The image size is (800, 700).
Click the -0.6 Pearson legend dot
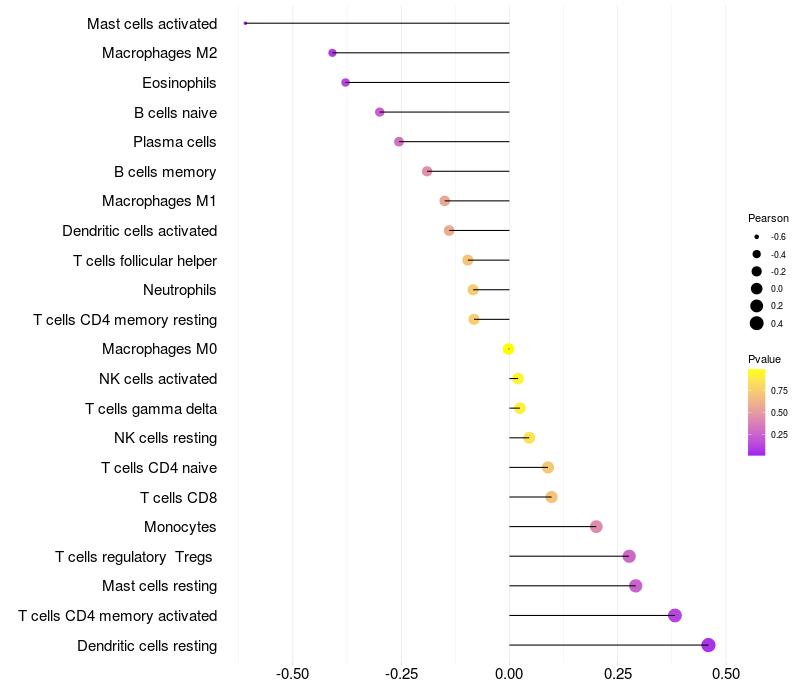click(x=757, y=237)
